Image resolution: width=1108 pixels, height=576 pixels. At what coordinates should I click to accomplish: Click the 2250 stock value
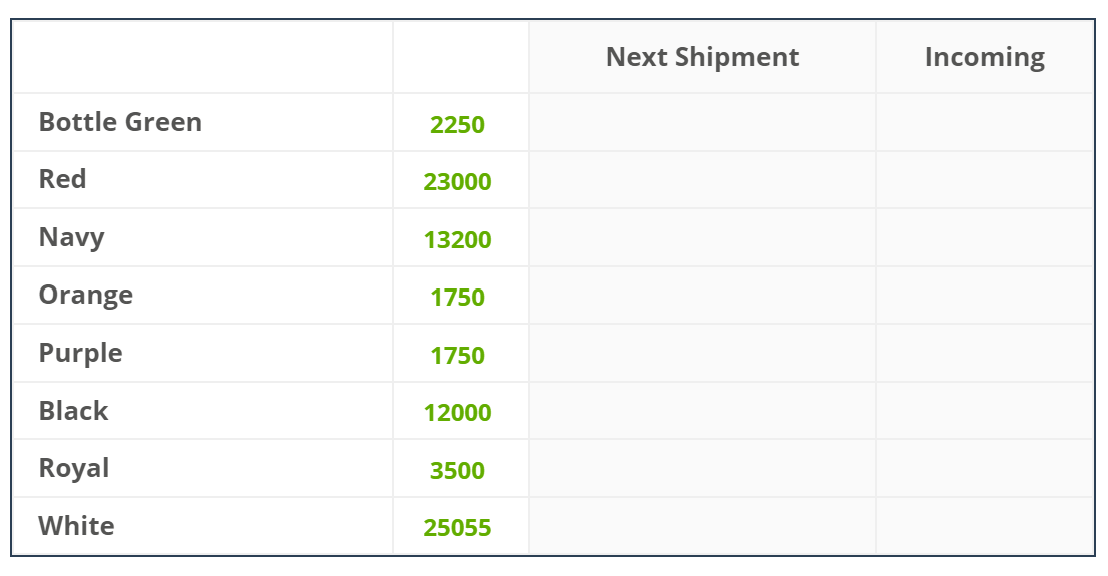click(x=457, y=125)
